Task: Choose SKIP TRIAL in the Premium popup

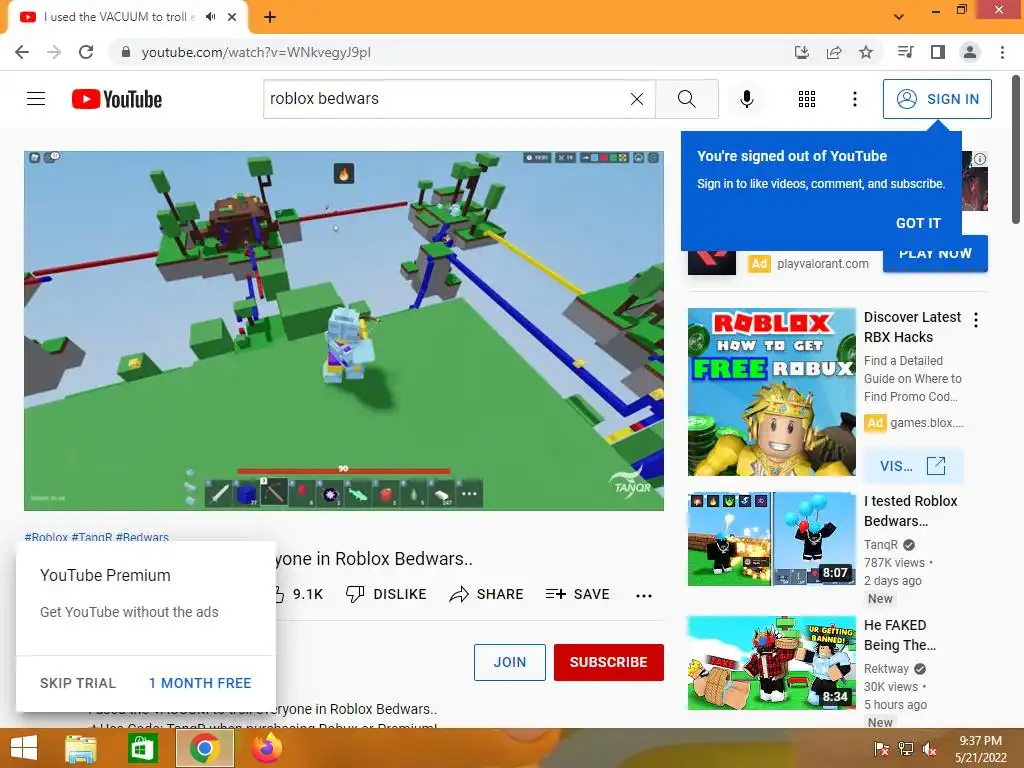Action: click(x=78, y=683)
